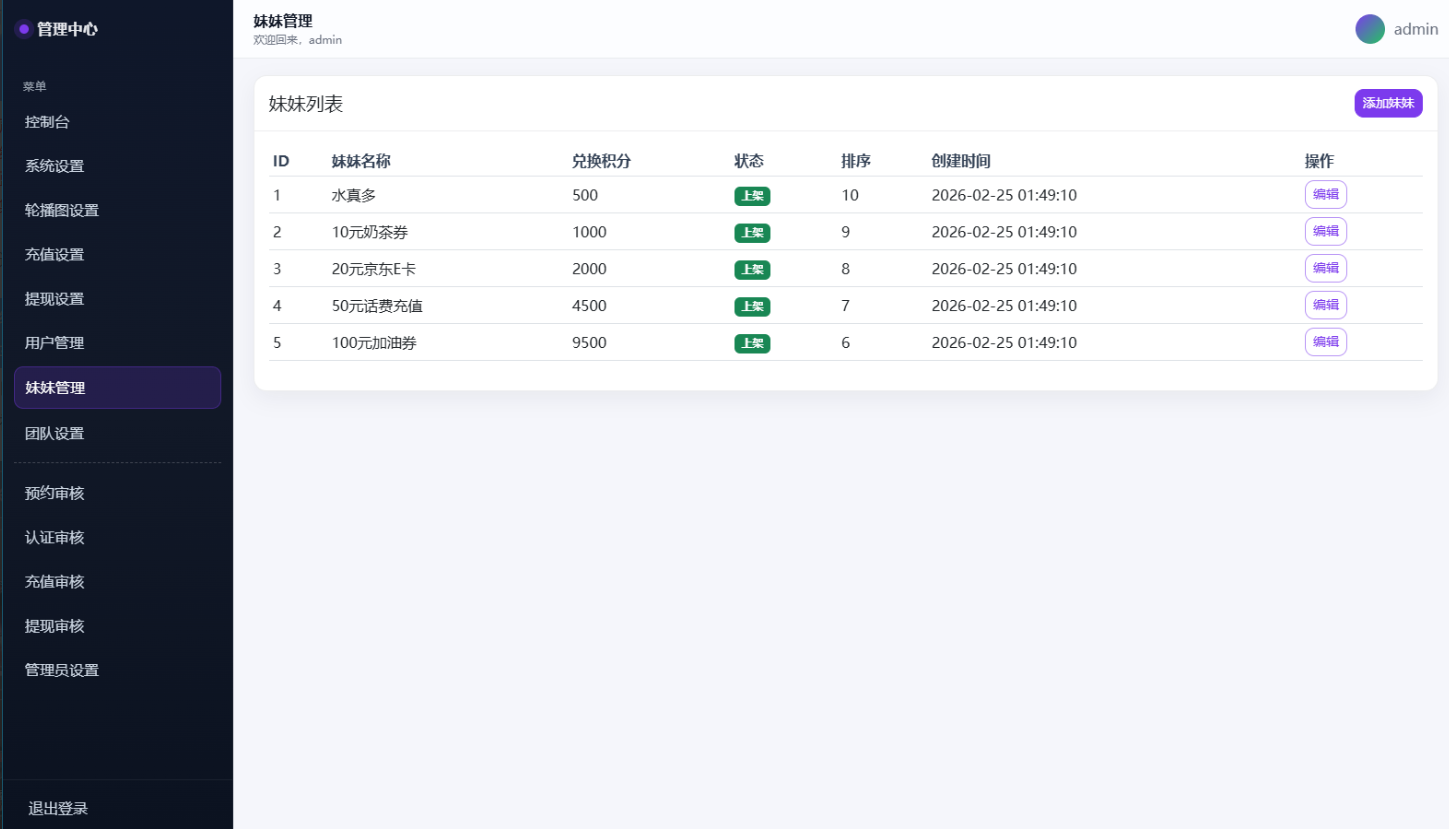Click the 创建时间 column header
Viewport: 1449px width, 829px height.
click(x=961, y=161)
